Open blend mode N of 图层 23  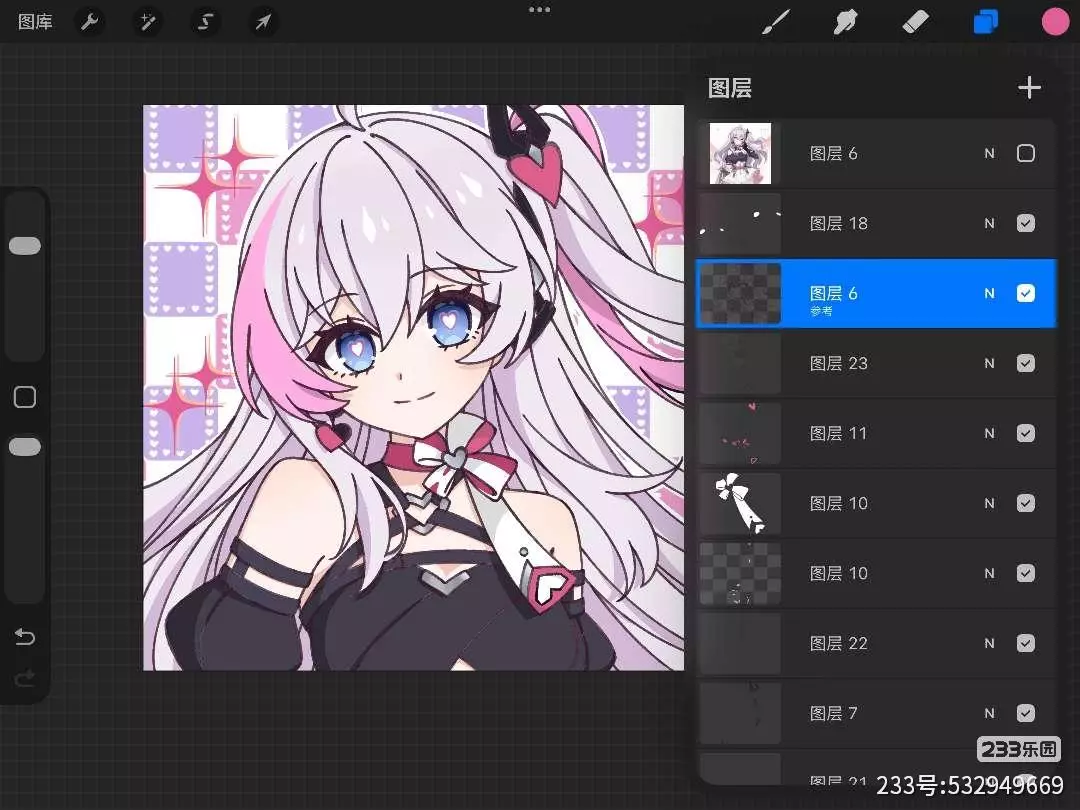pyautogui.click(x=989, y=363)
